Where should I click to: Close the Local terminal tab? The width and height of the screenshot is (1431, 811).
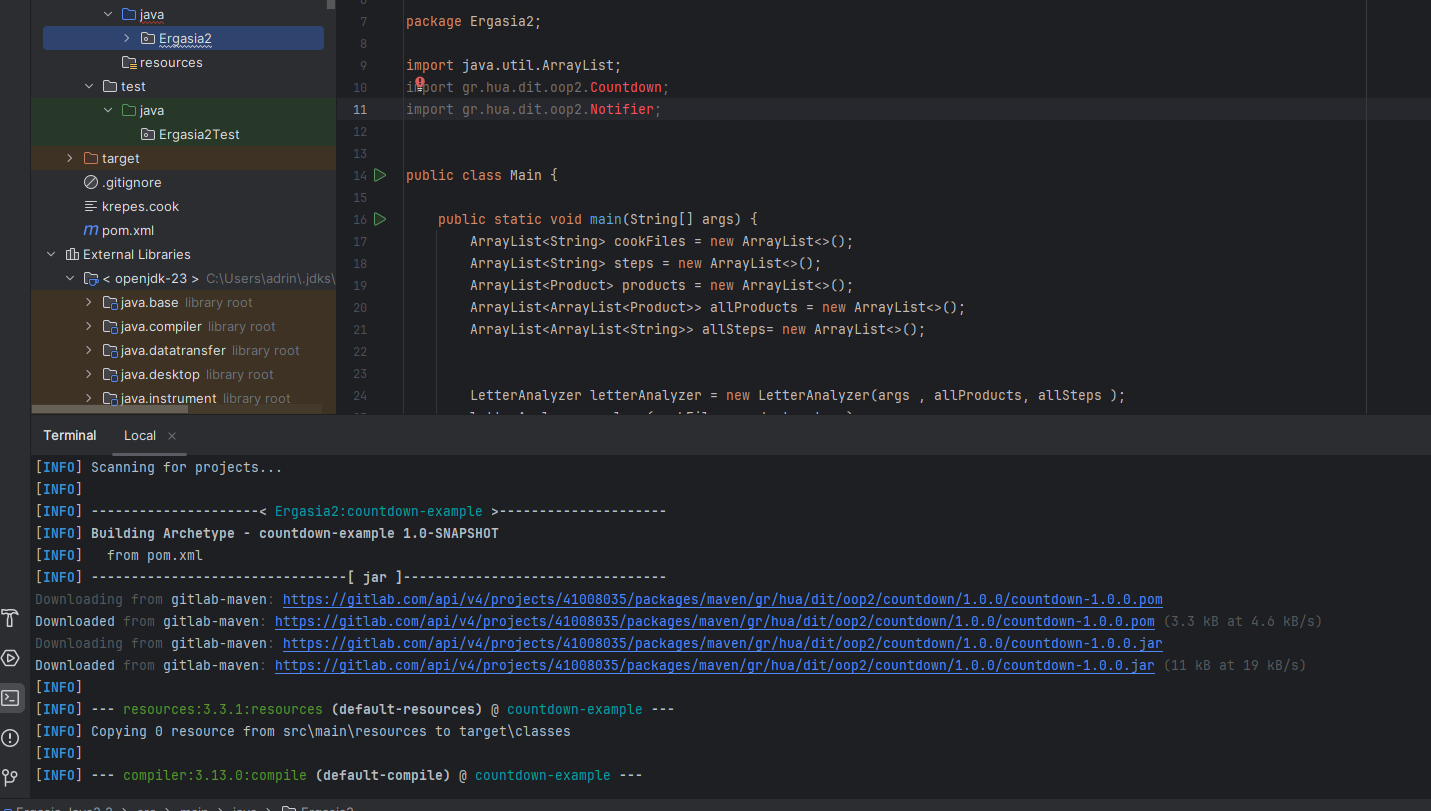(x=172, y=436)
